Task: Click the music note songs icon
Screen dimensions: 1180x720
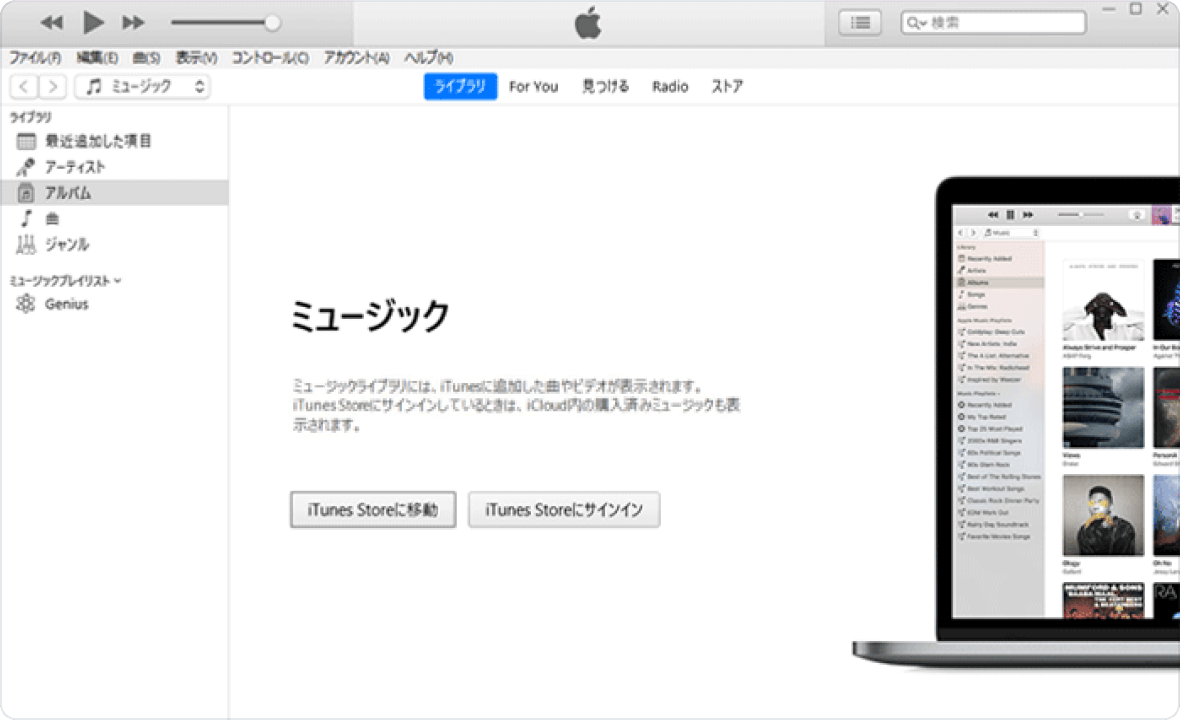Action: 26,219
